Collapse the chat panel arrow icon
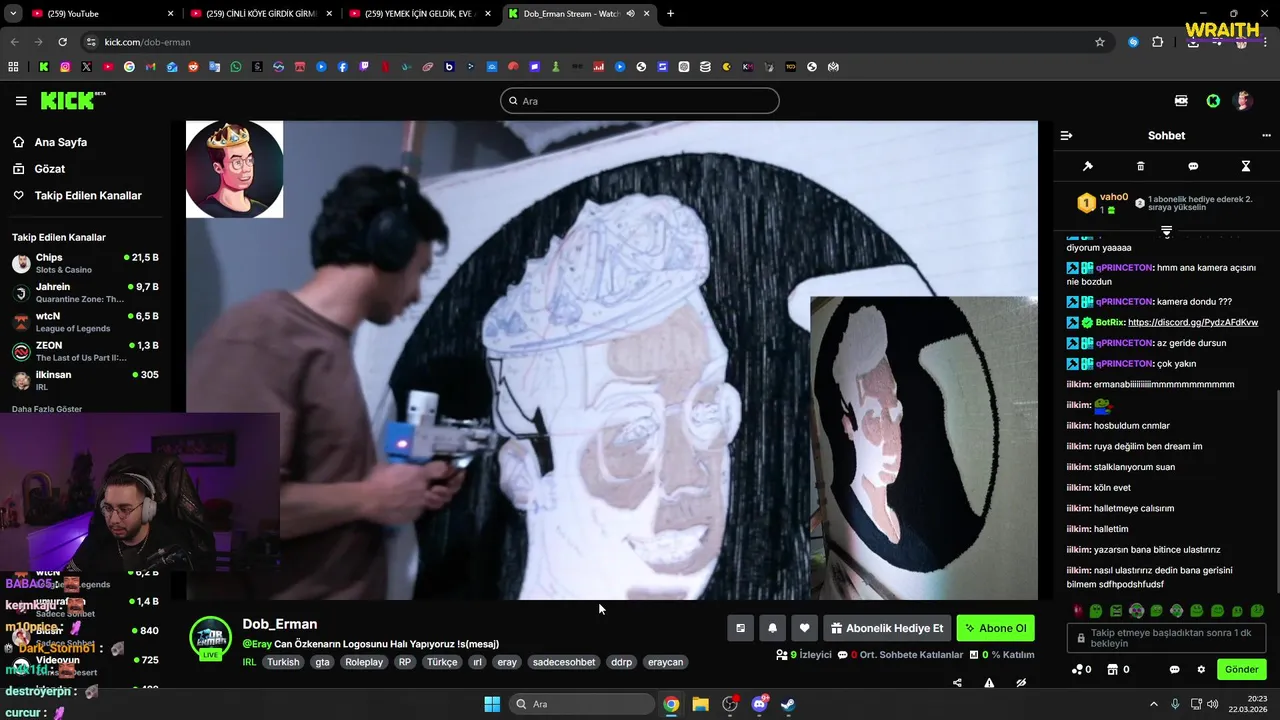 click(x=1066, y=135)
